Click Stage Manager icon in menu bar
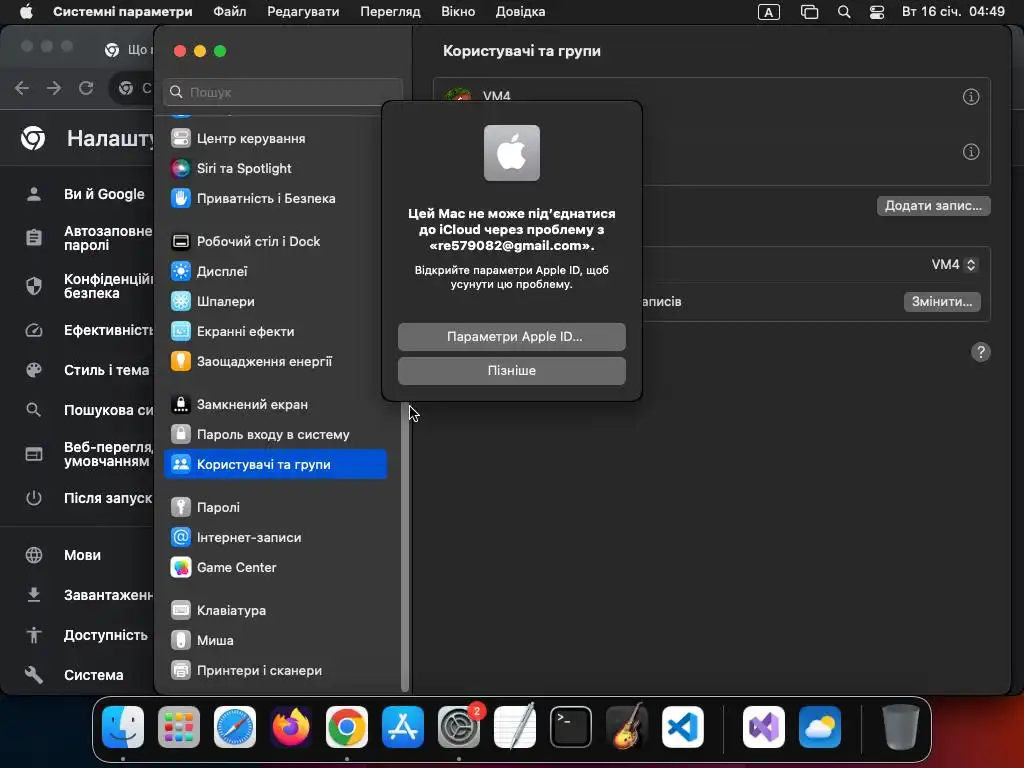Screen dimensions: 1024x768 pos(809,12)
